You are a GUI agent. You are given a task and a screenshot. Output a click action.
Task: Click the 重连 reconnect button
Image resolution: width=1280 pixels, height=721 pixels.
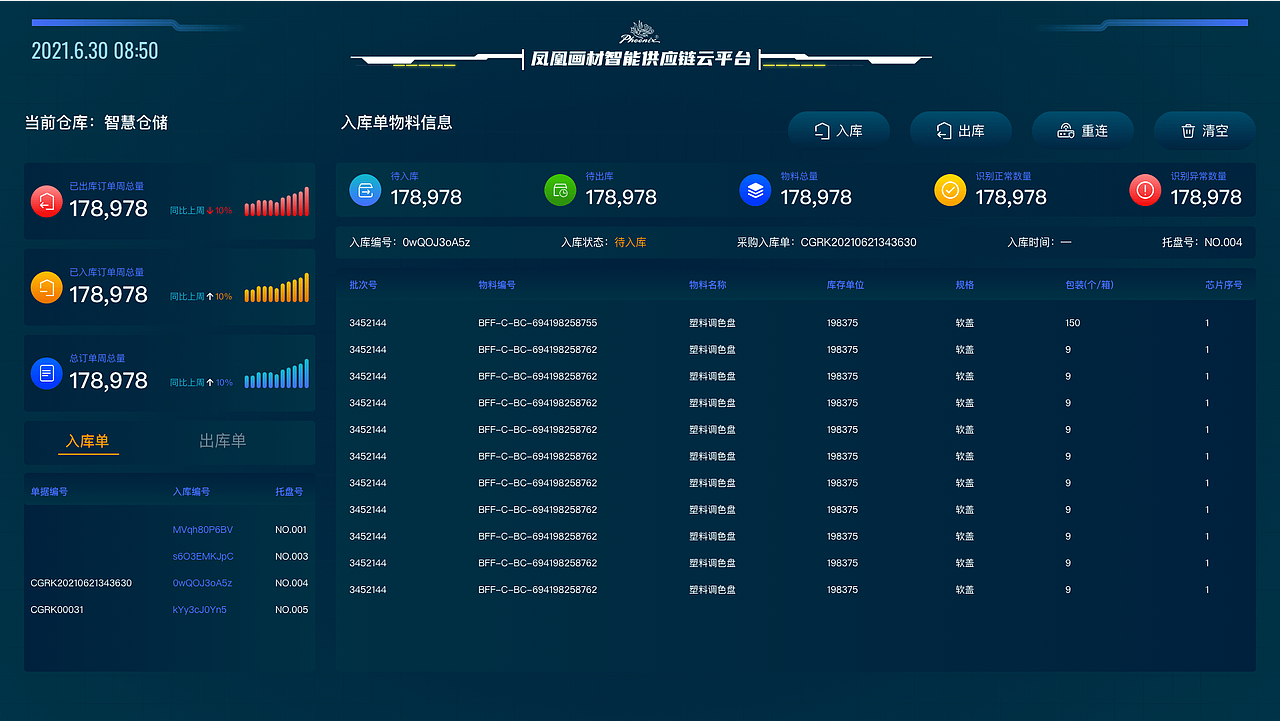coord(1083,131)
